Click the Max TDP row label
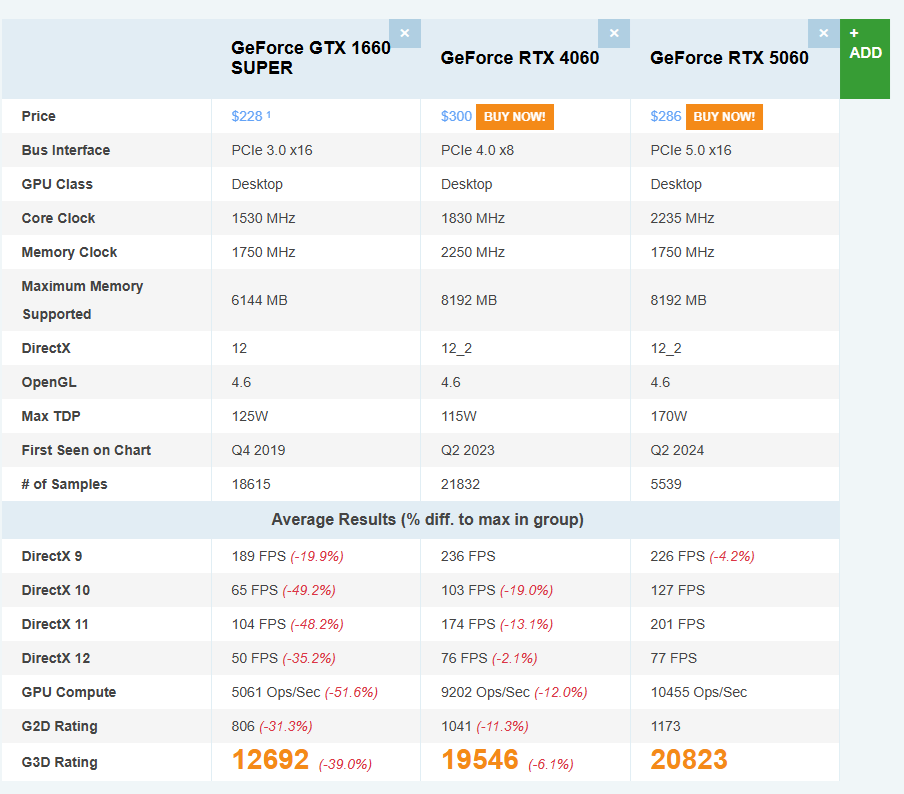 click(55, 416)
